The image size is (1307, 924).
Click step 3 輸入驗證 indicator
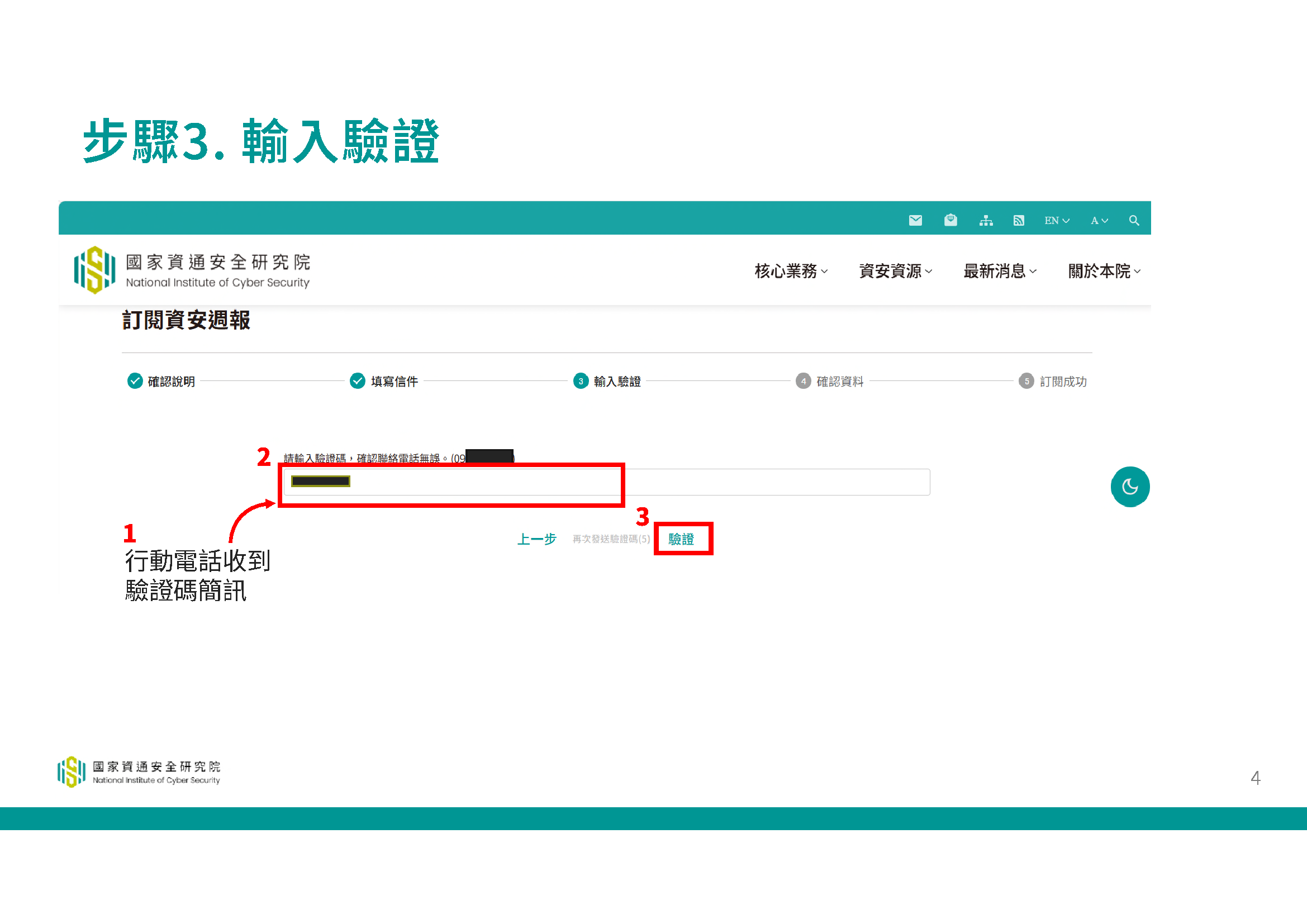[x=607, y=381]
